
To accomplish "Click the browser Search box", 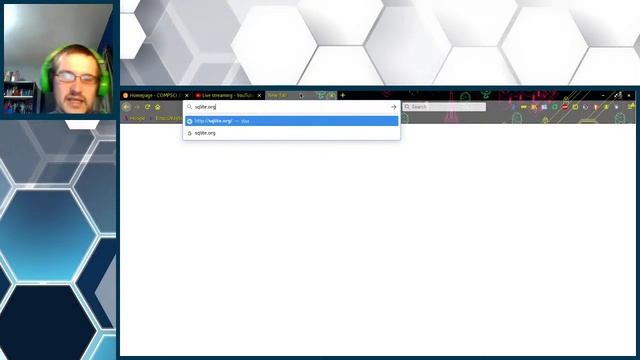I will pyautogui.click(x=444, y=107).
